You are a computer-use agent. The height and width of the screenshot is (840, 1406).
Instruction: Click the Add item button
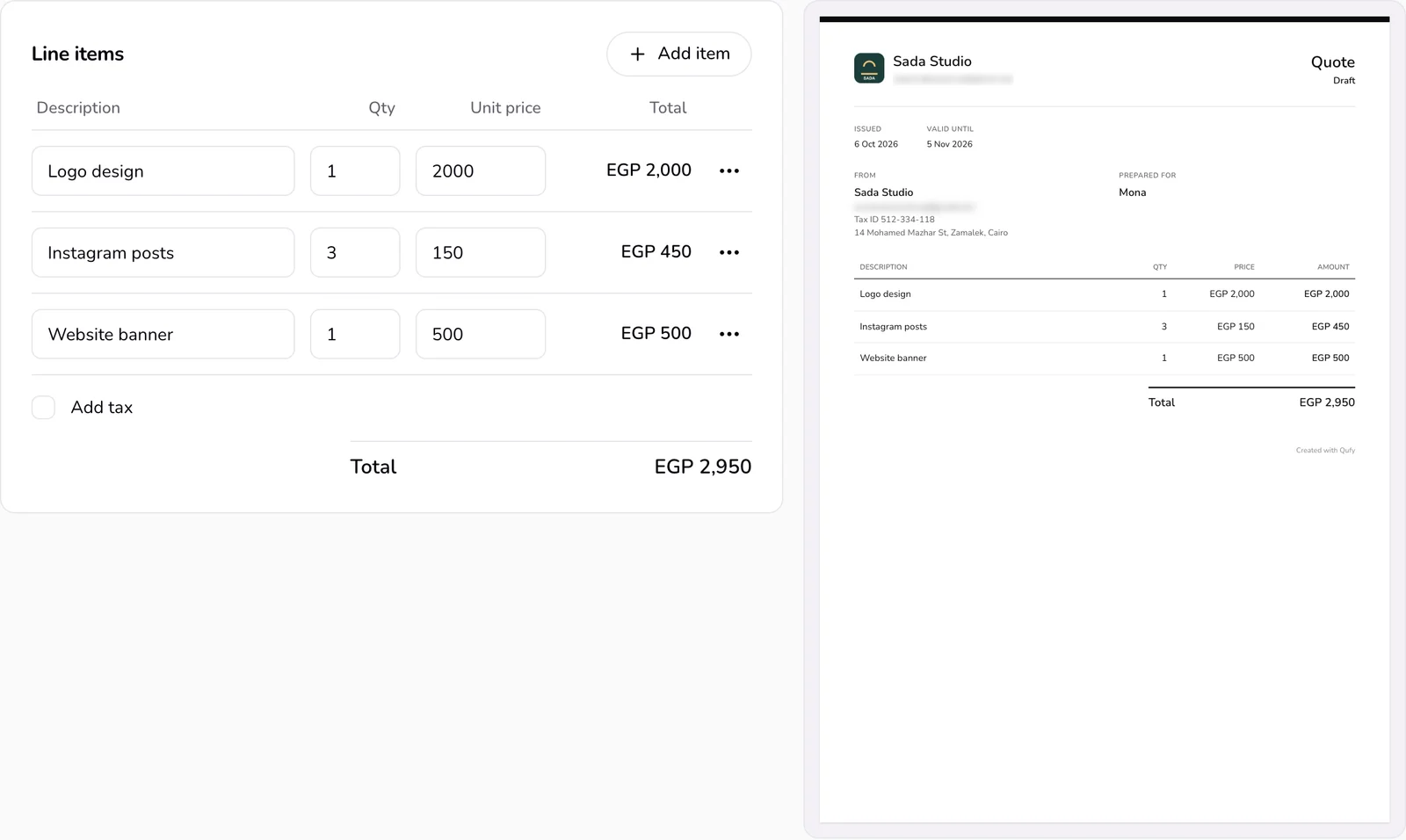(679, 54)
